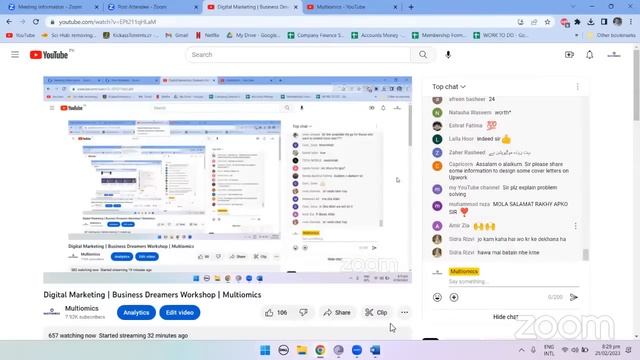This screenshot has width=640, height=360.
Task: Like the video with thumbs up
Action: click(276, 313)
